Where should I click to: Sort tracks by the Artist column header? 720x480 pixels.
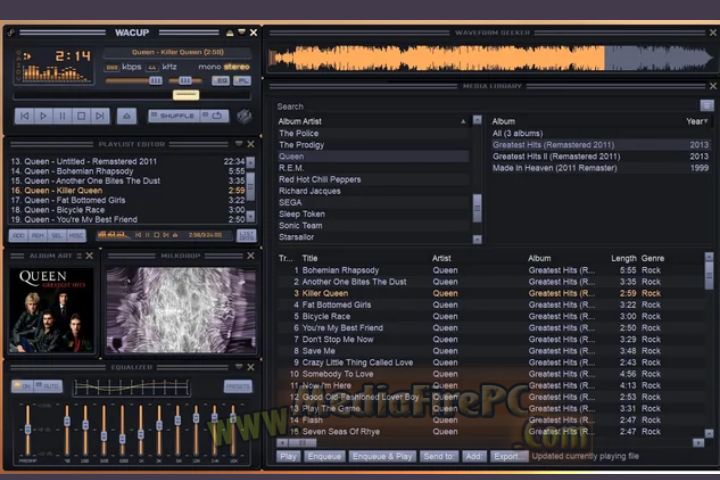(x=441, y=258)
